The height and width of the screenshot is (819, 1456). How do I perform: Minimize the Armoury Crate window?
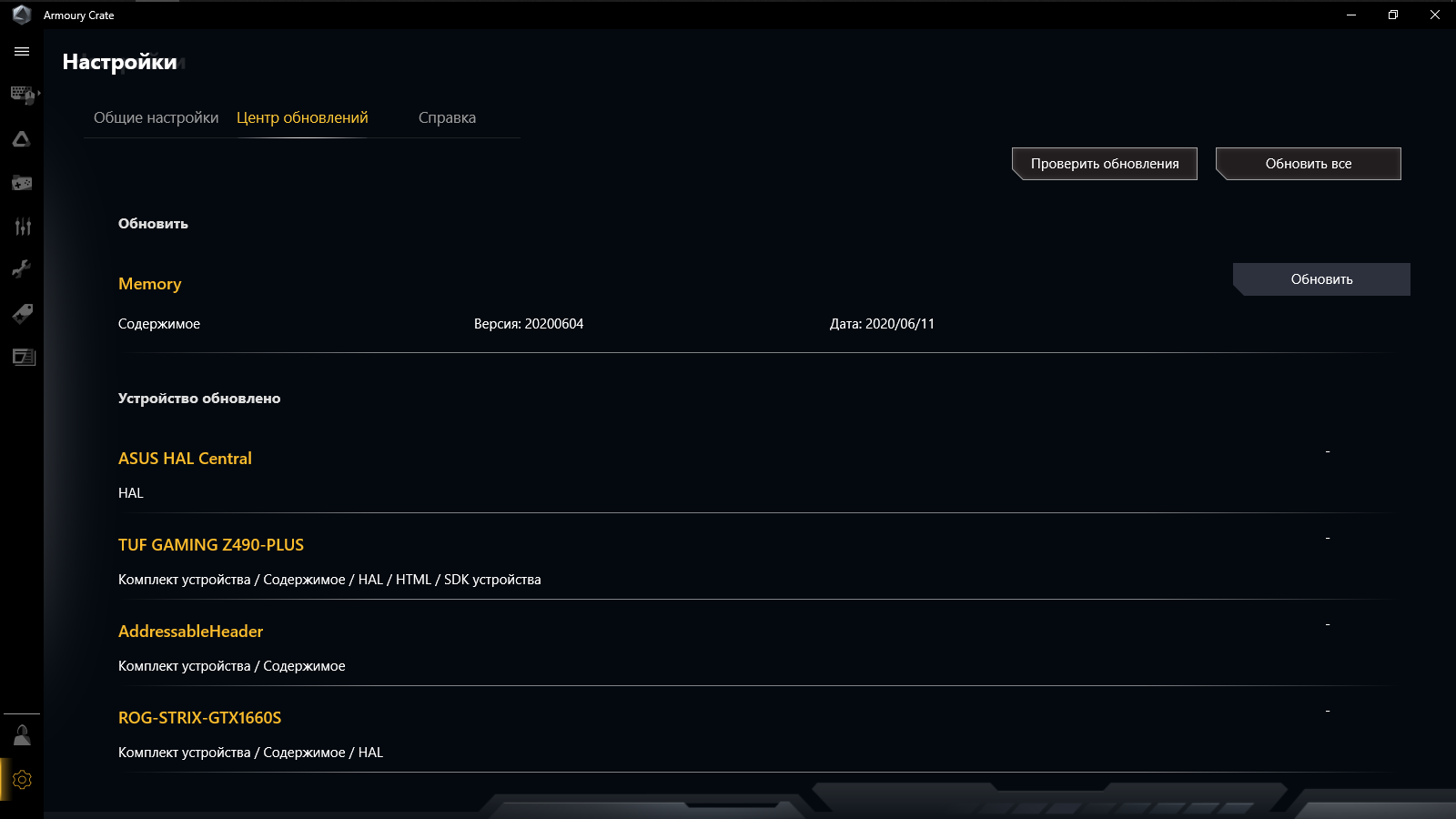pos(1351,15)
